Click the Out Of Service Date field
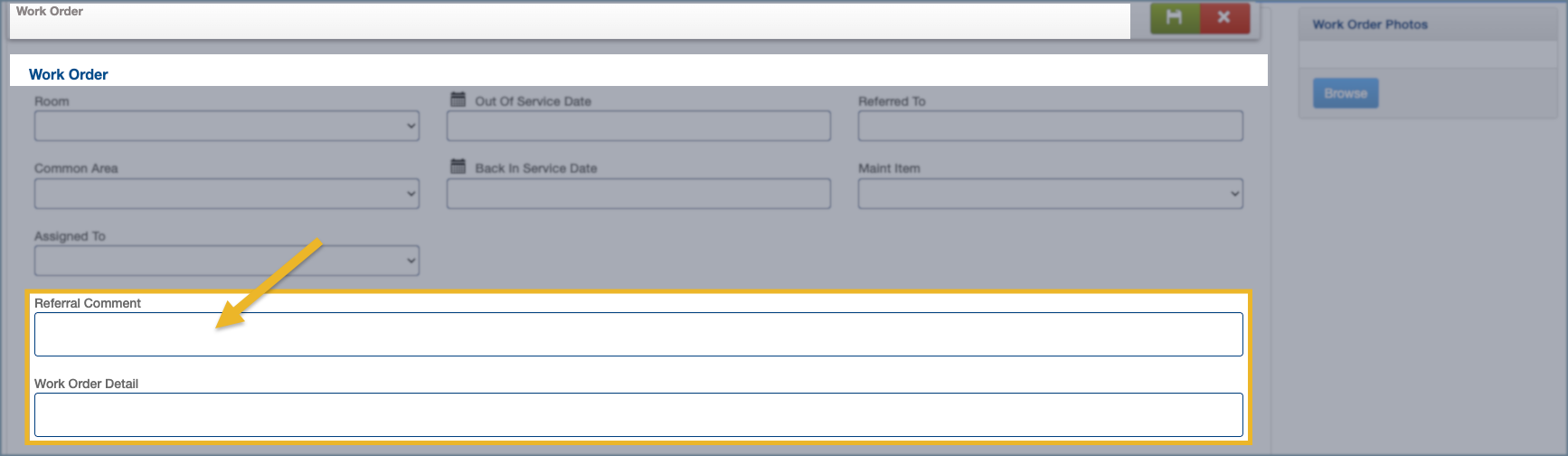Viewport: 1568px width, 456px height. (x=638, y=126)
